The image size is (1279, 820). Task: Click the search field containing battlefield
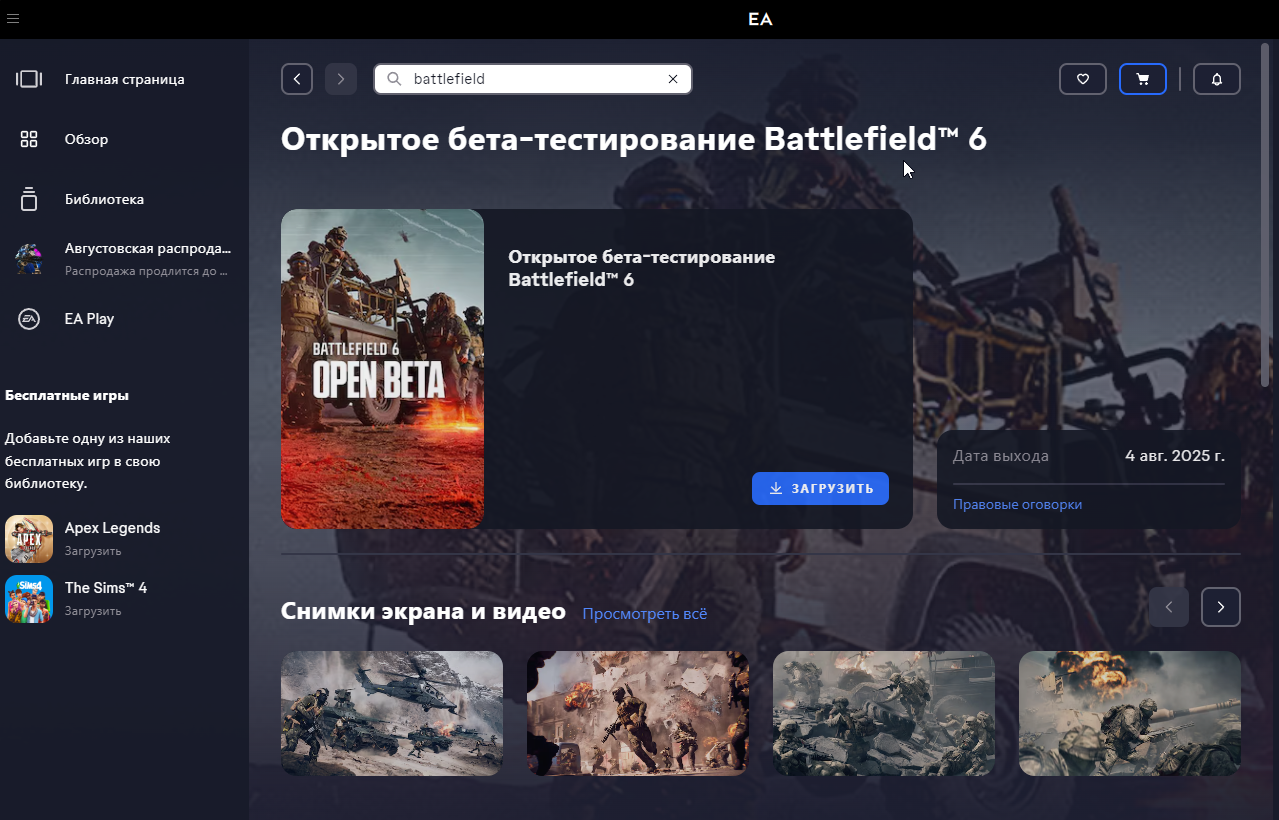(533, 79)
